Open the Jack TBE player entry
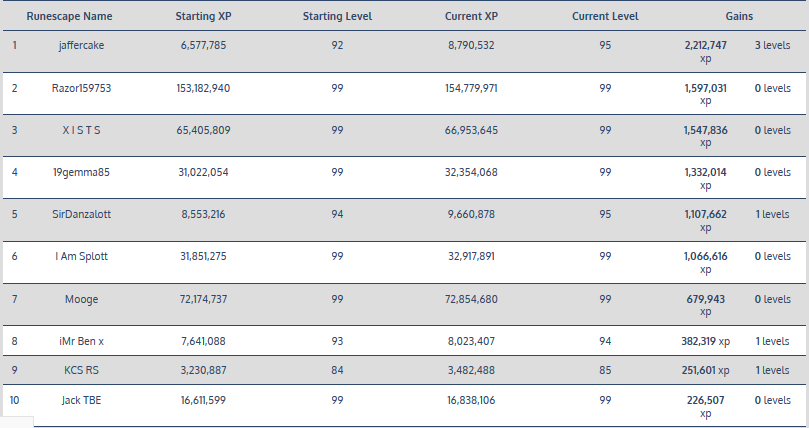 (81, 400)
